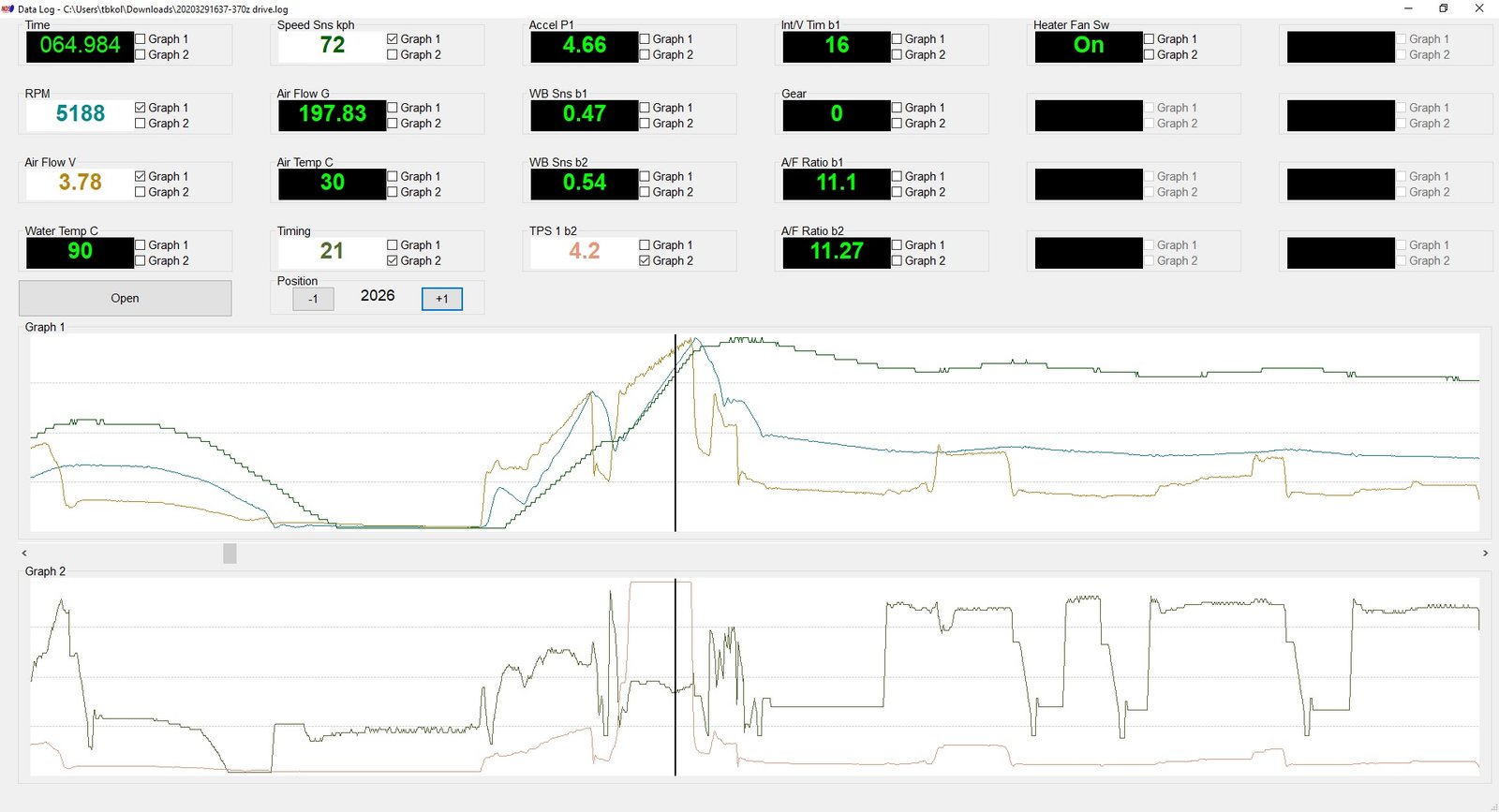
Task: Uncheck Graph 1 for RPM
Action: [141, 108]
